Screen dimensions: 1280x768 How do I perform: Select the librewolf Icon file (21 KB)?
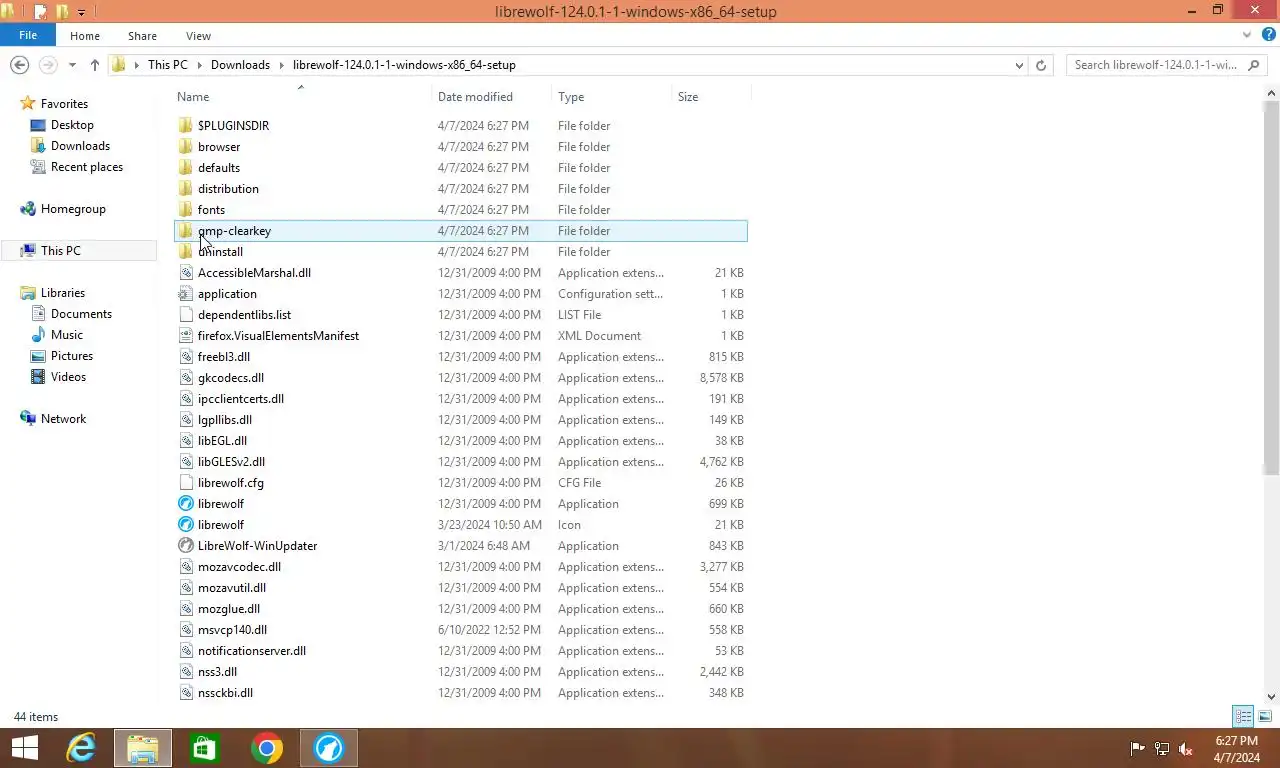185,525
